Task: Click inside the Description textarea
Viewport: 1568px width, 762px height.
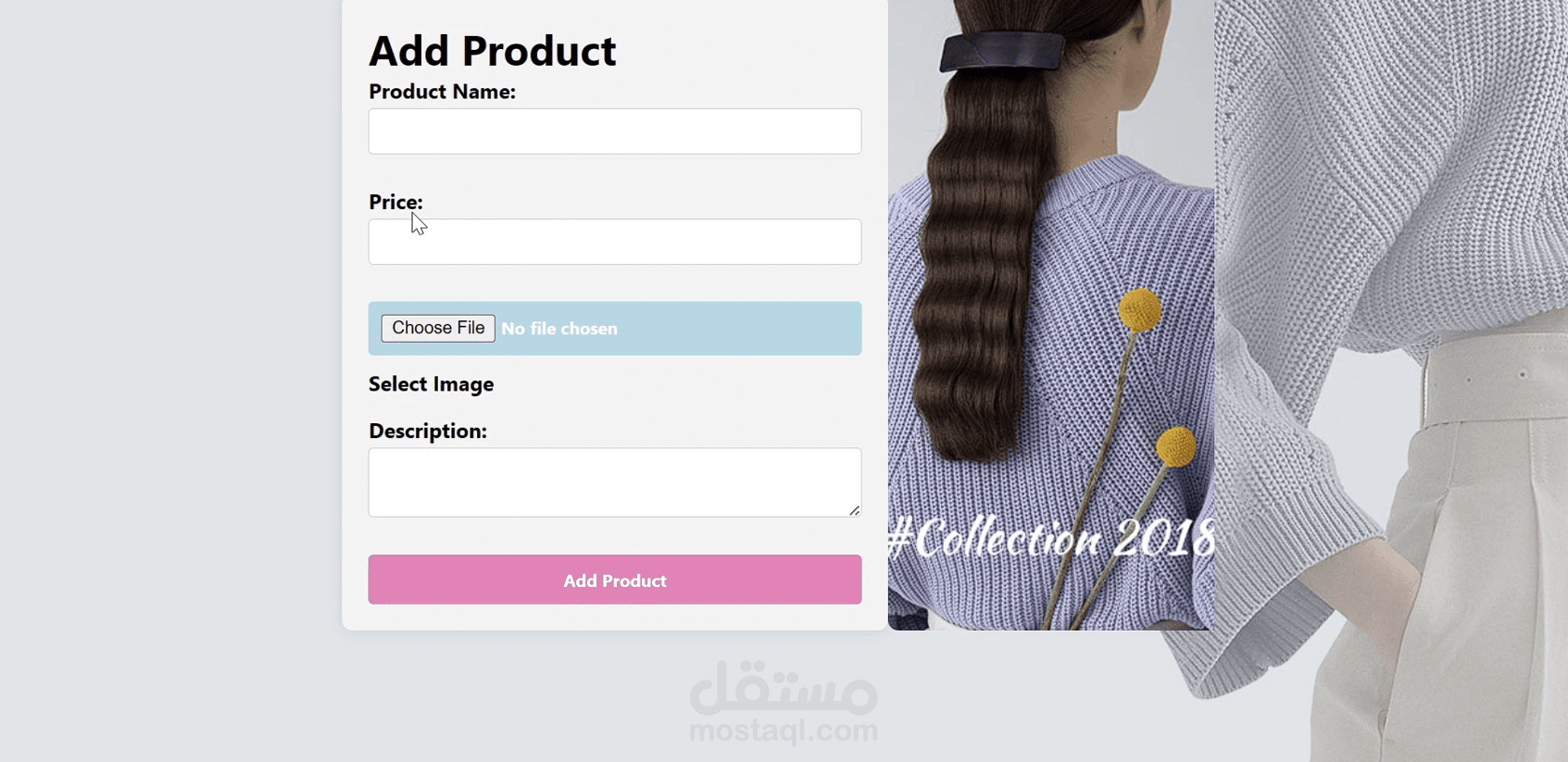Action: tap(615, 482)
